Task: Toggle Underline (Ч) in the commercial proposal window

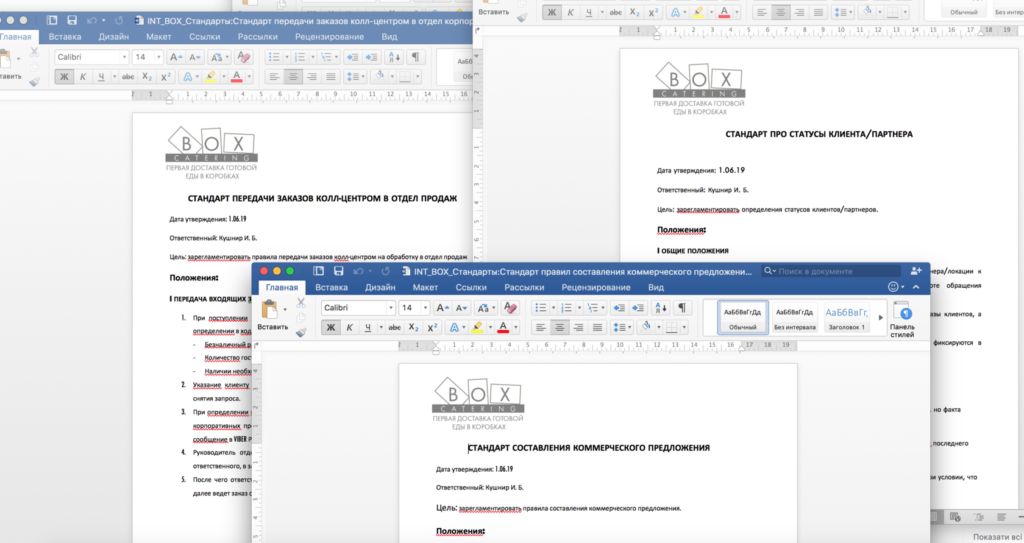Action: pos(368,327)
